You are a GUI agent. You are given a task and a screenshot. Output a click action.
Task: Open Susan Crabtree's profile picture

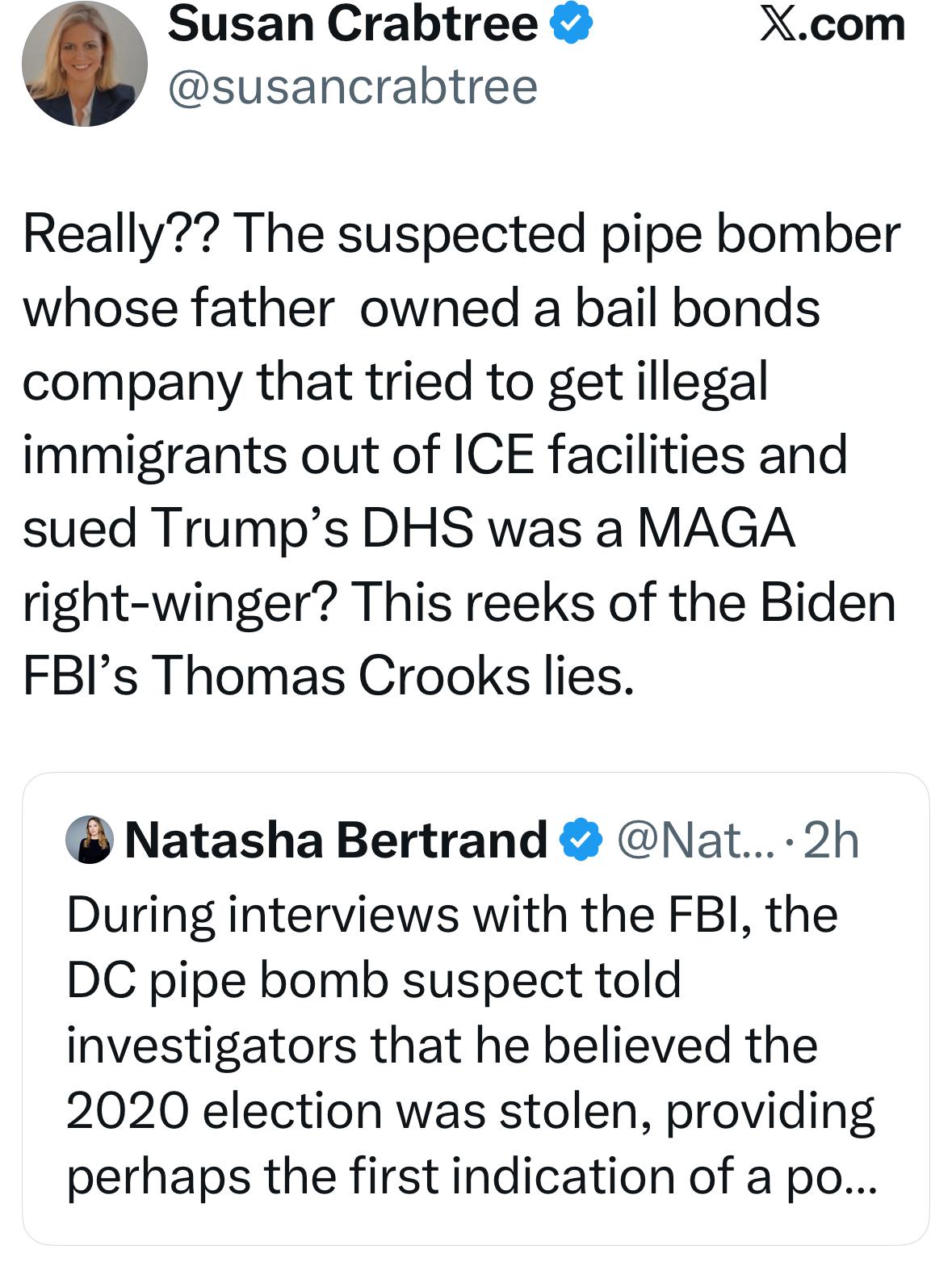pos(84,63)
